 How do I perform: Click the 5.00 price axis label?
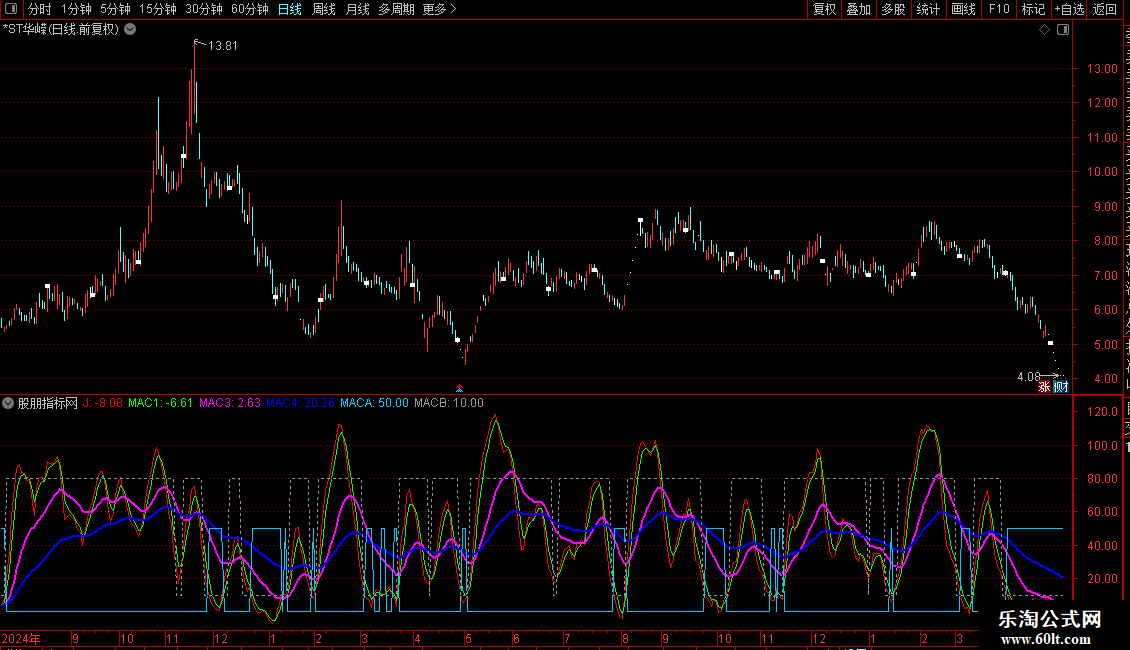tap(1105, 344)
